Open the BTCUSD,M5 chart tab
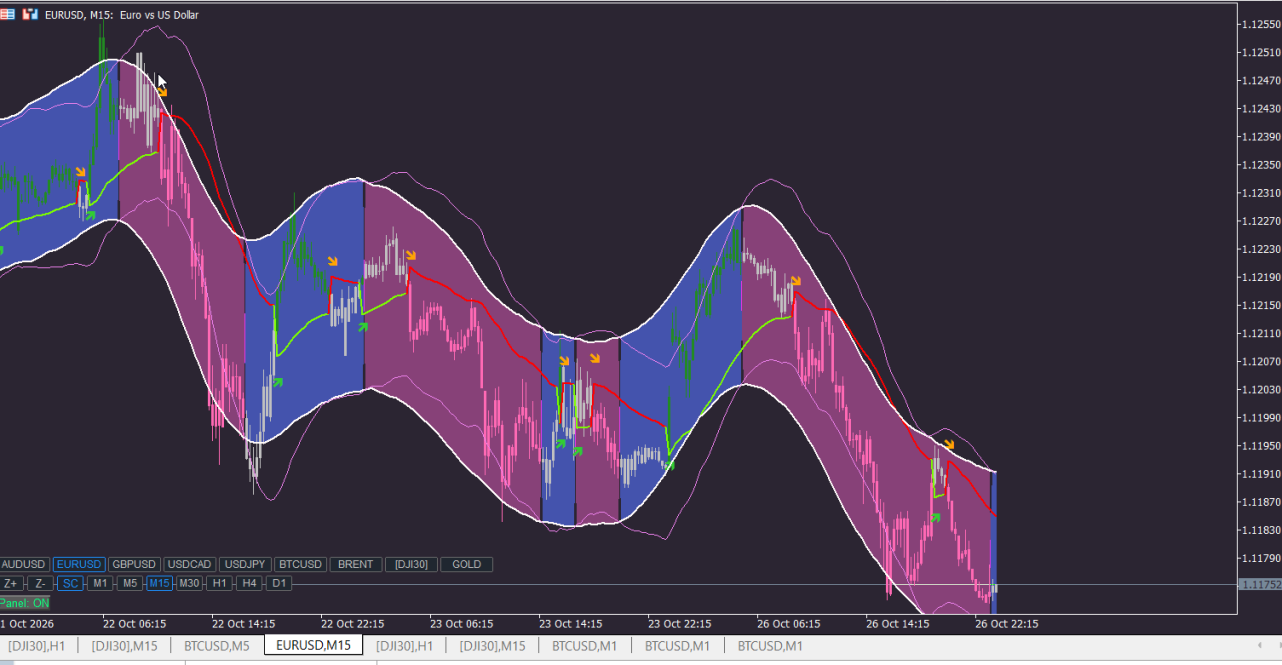 [x=216, y=646]
